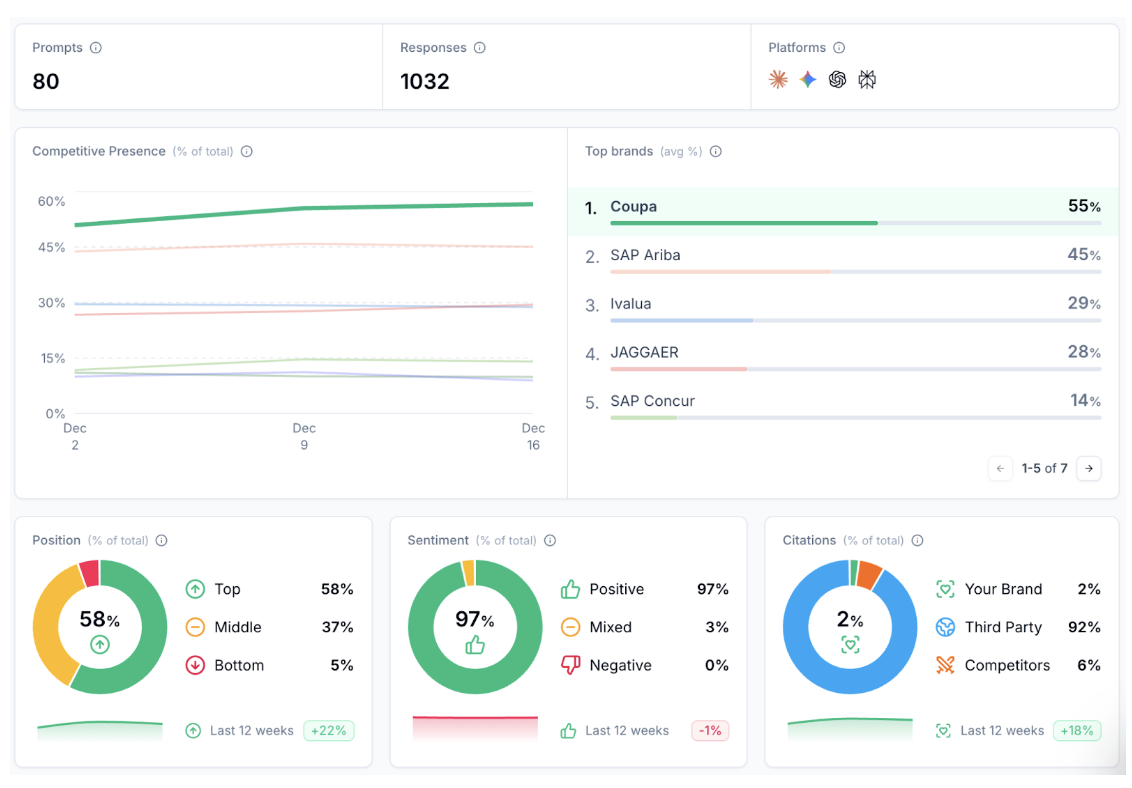Select the Coupa brand row

point(842,208)
